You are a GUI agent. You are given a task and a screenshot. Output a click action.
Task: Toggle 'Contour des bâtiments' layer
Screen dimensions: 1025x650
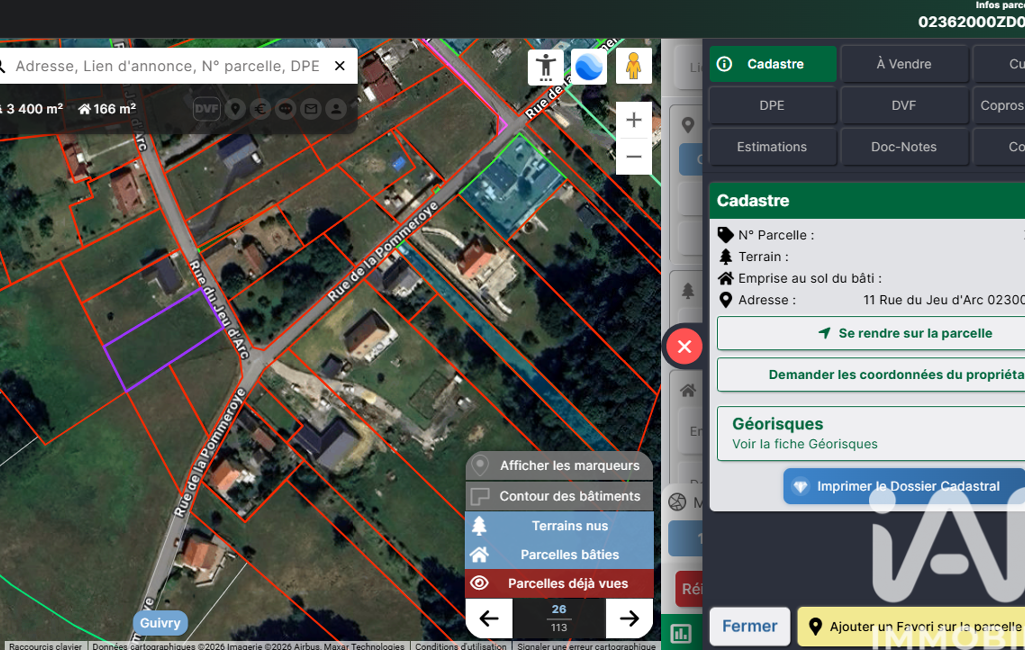click(x=558, y=496)
